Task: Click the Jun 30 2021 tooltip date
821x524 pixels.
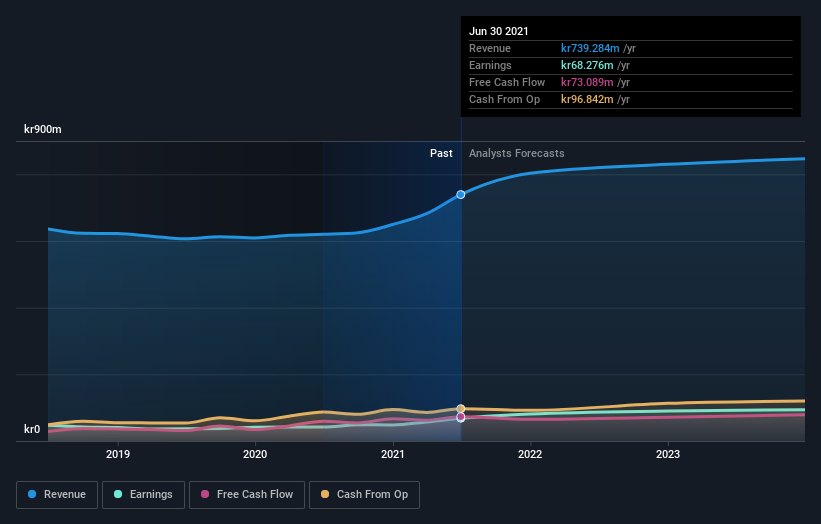Action: click(498, 31)
